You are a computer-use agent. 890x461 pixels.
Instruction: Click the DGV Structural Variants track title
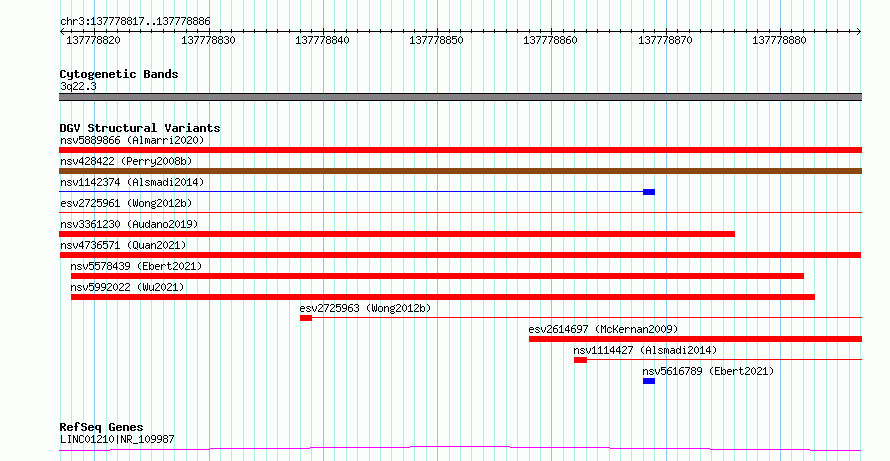pos(140,128)
